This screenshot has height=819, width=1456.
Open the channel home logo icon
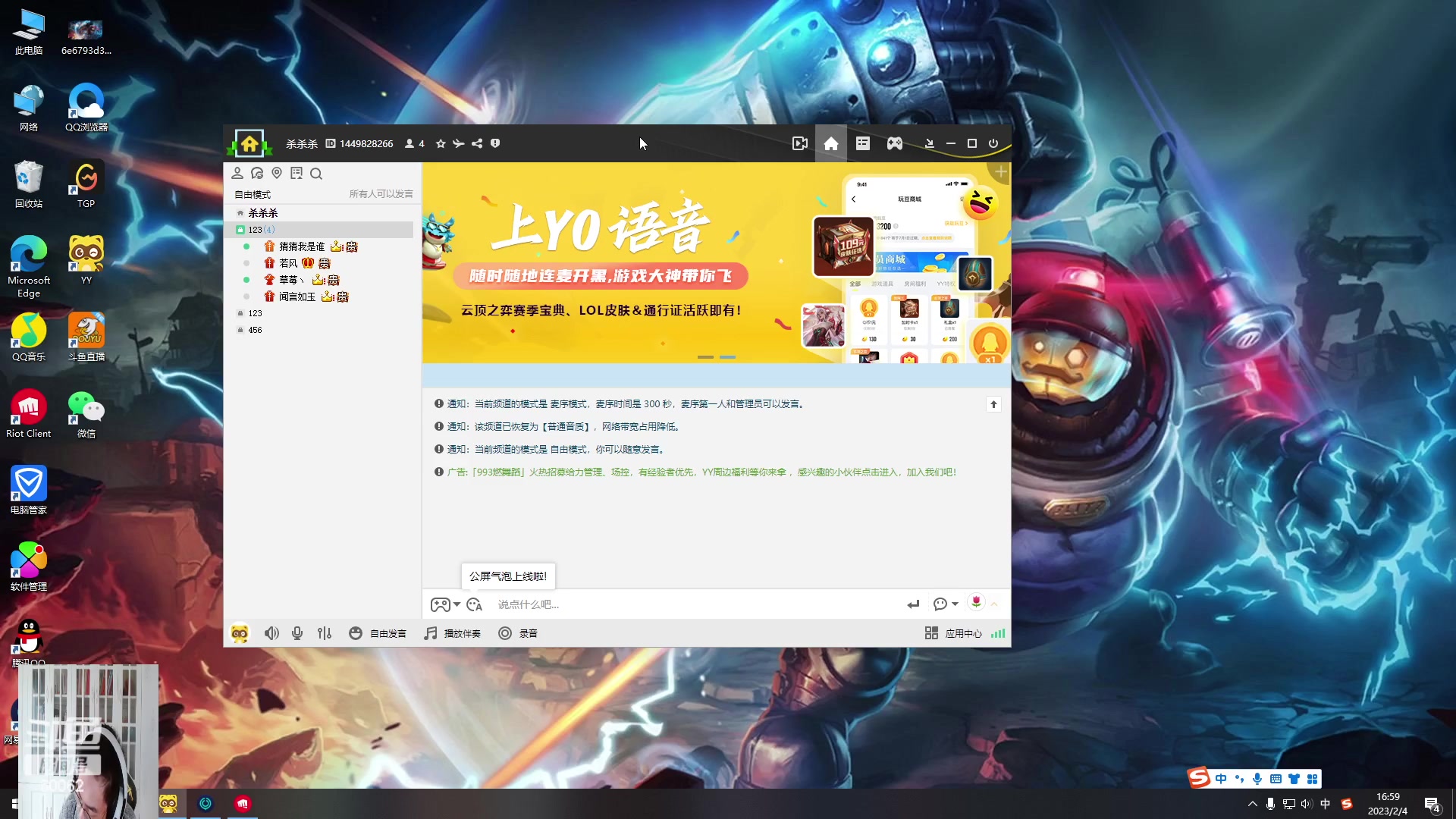(249, 143)
